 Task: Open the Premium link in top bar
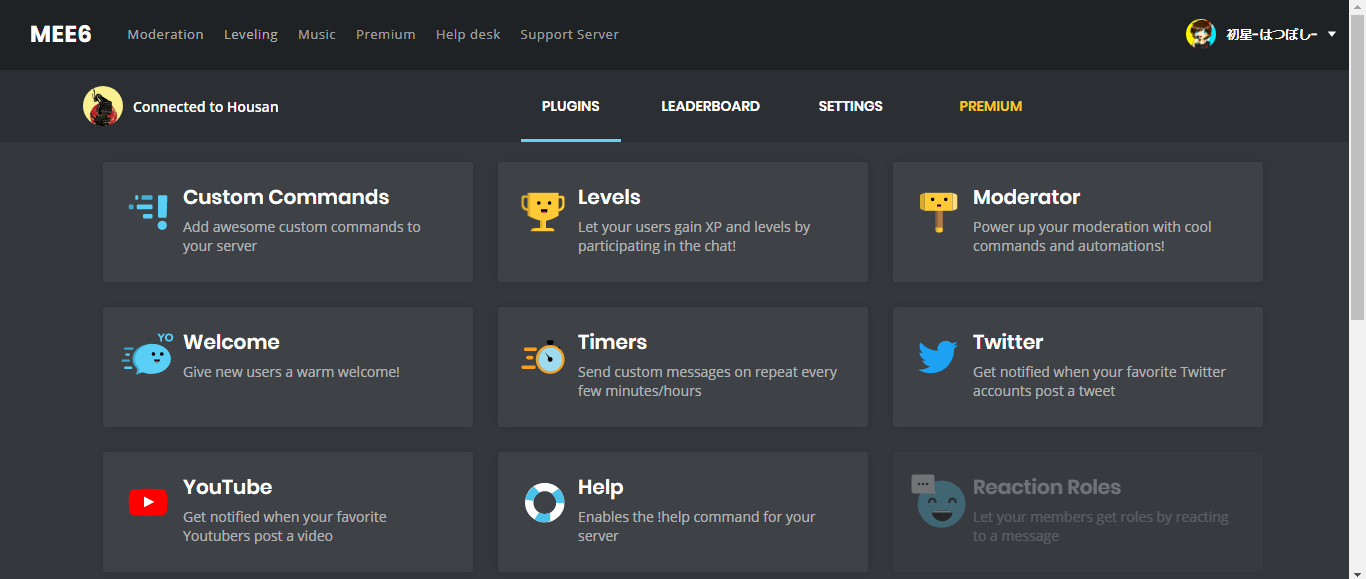(x=385, y=34)
